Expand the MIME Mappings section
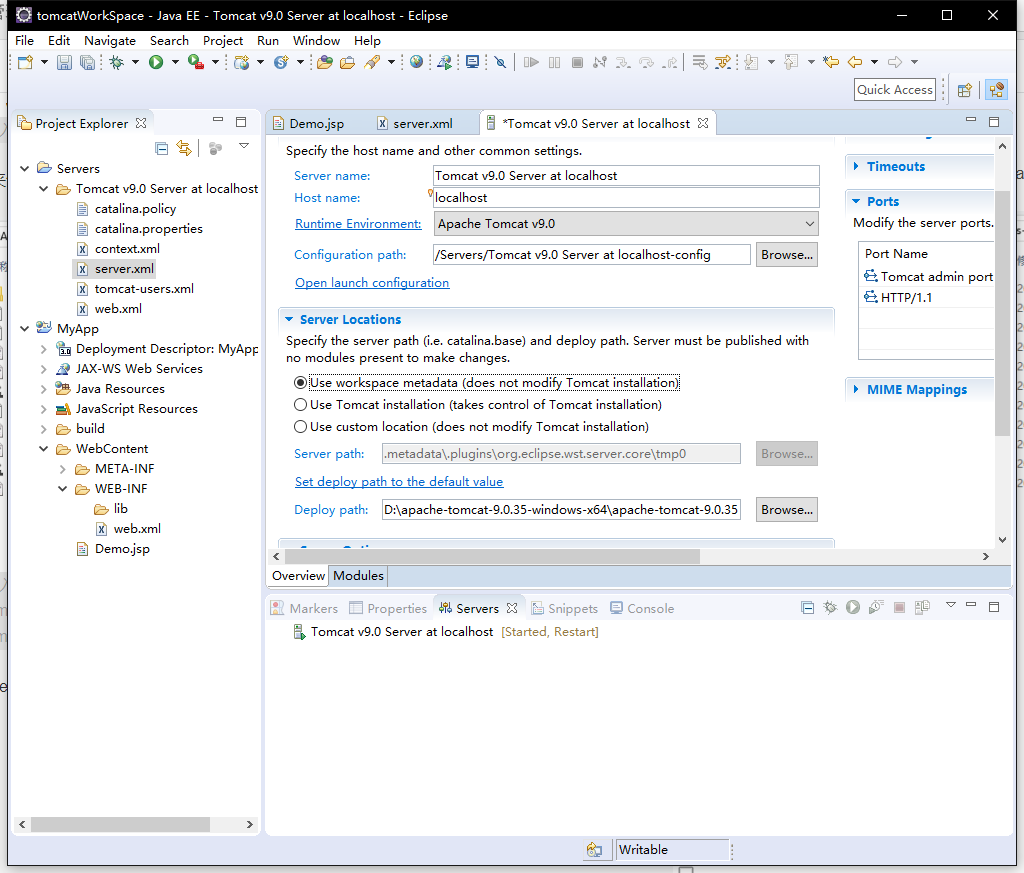 [856, 389]
